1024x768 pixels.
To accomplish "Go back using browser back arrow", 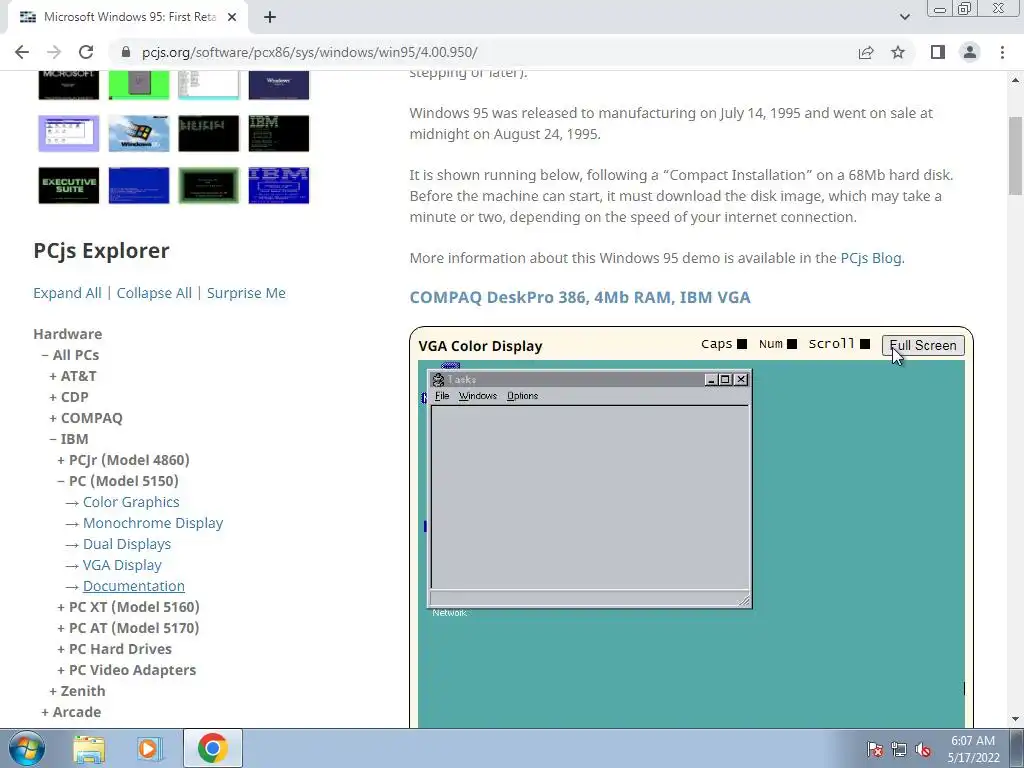I will pos(22,52).
